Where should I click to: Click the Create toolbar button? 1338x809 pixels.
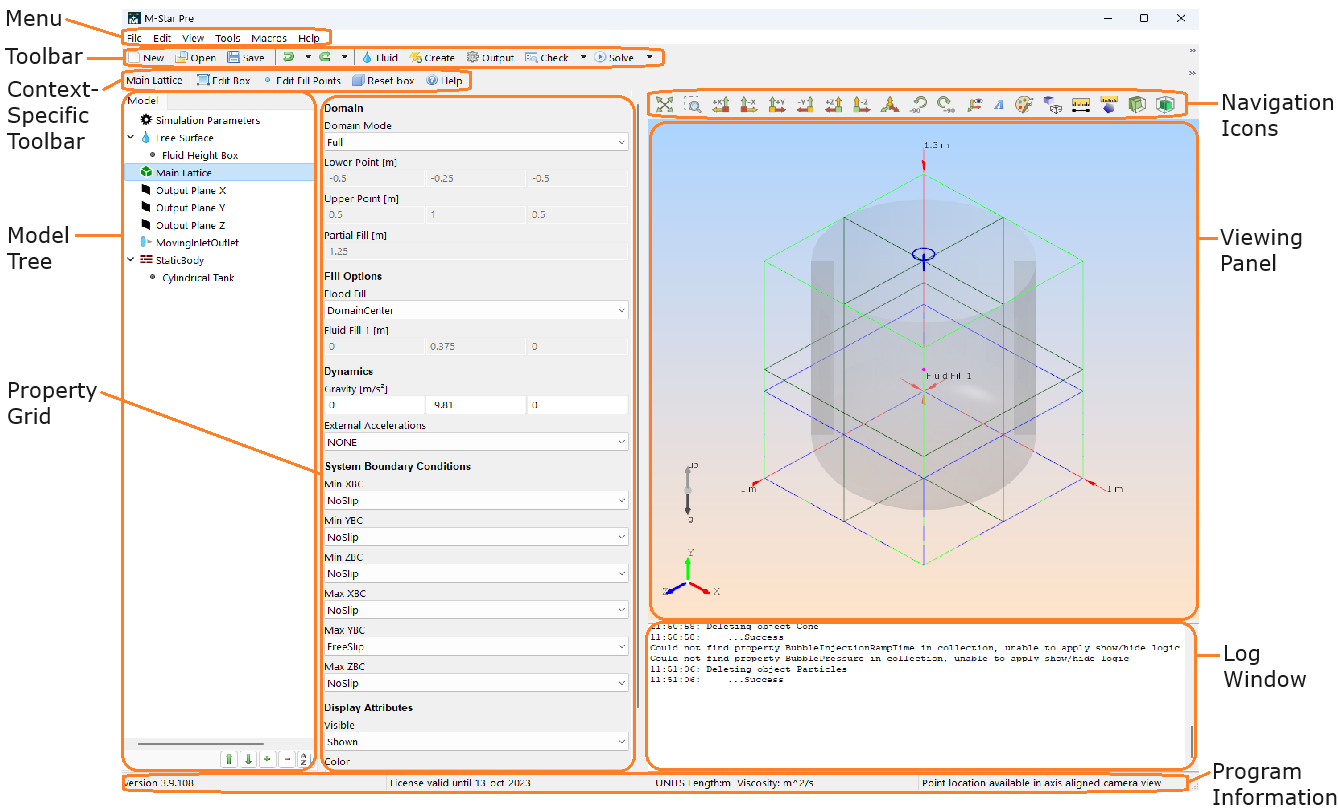(x=432, y=58)
